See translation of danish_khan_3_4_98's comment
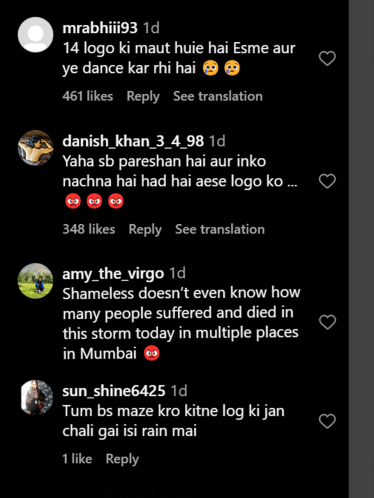The height and width of the screenshot is (498, 374). point(220,229)
